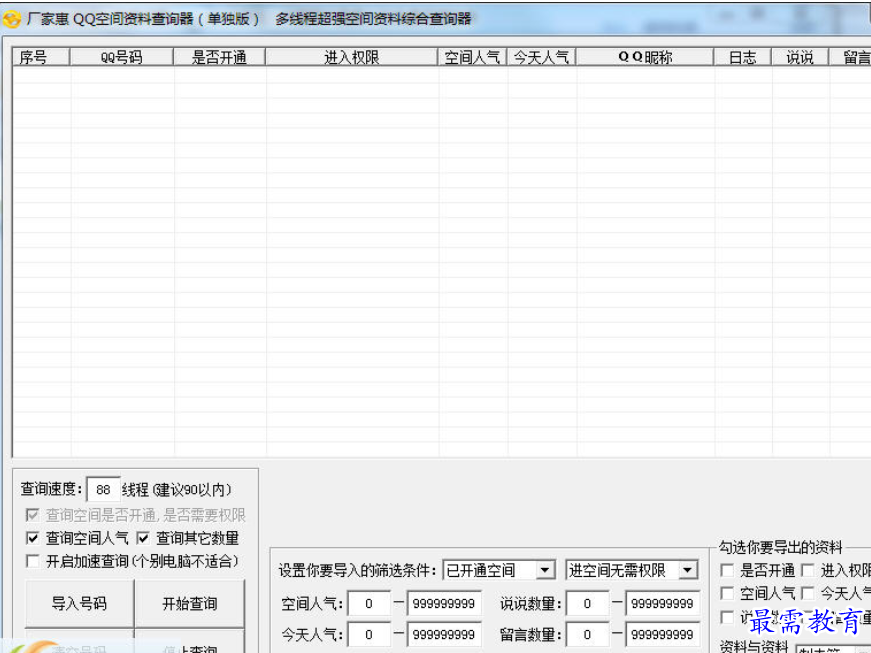Click the 今天人气 maximum value field

click(444, 635)
